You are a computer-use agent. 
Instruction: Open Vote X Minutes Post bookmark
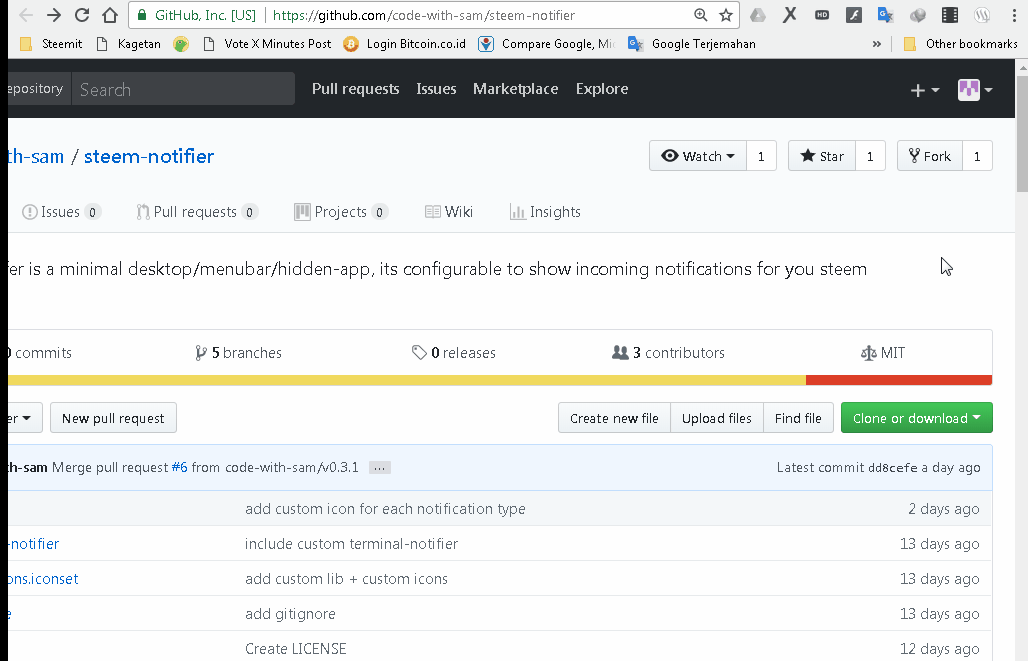point(267,44)
